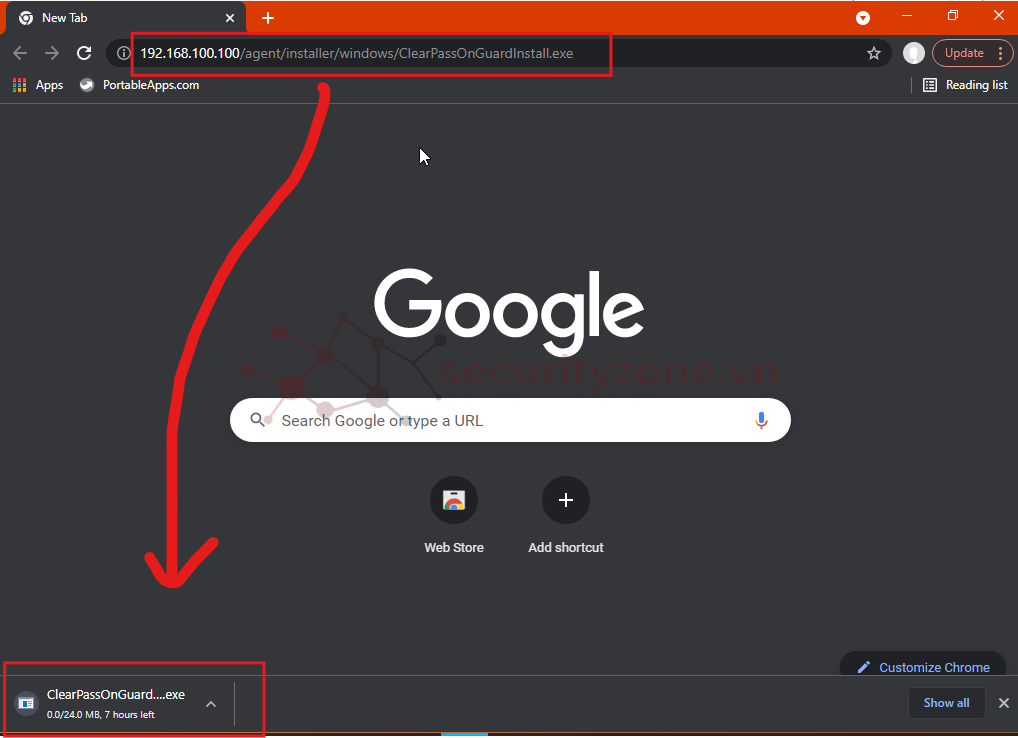1018x738 pixels.
Task: Click the Add shortcut plus icon
Action: tap(566, 500)
